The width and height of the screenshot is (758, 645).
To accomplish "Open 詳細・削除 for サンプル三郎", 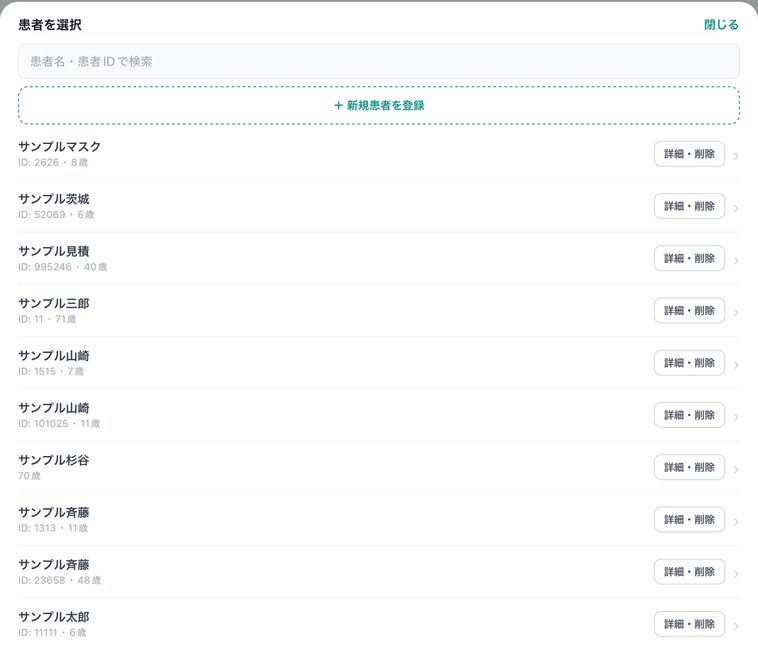I will click(689, 310).
